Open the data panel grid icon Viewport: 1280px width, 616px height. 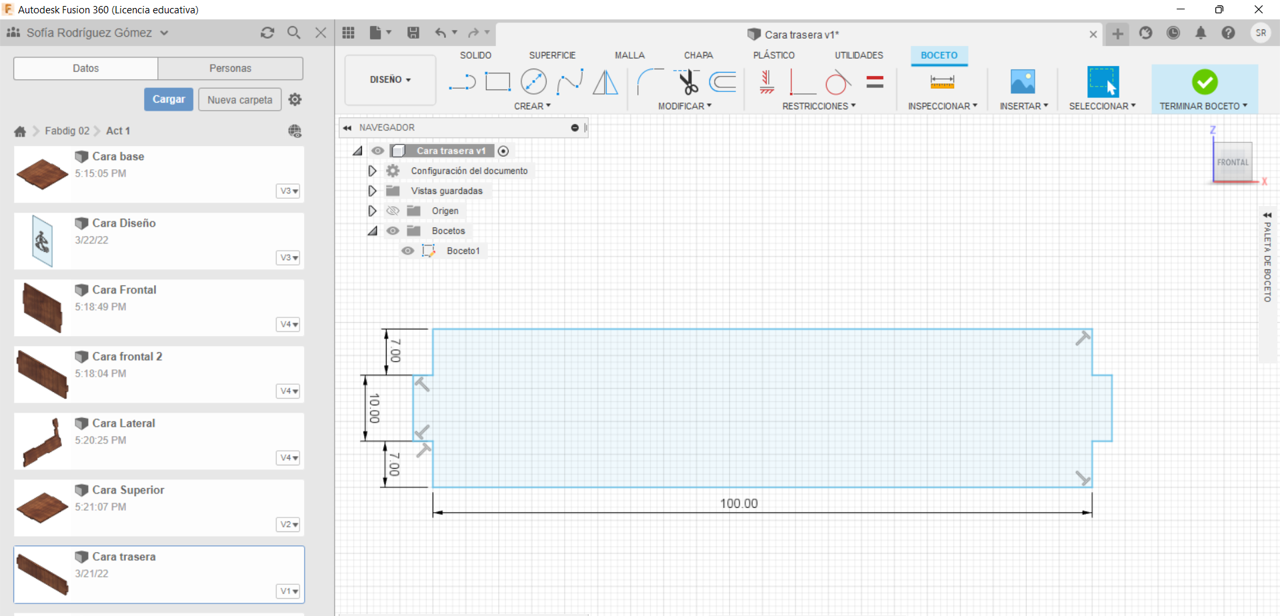pos(348,33)
